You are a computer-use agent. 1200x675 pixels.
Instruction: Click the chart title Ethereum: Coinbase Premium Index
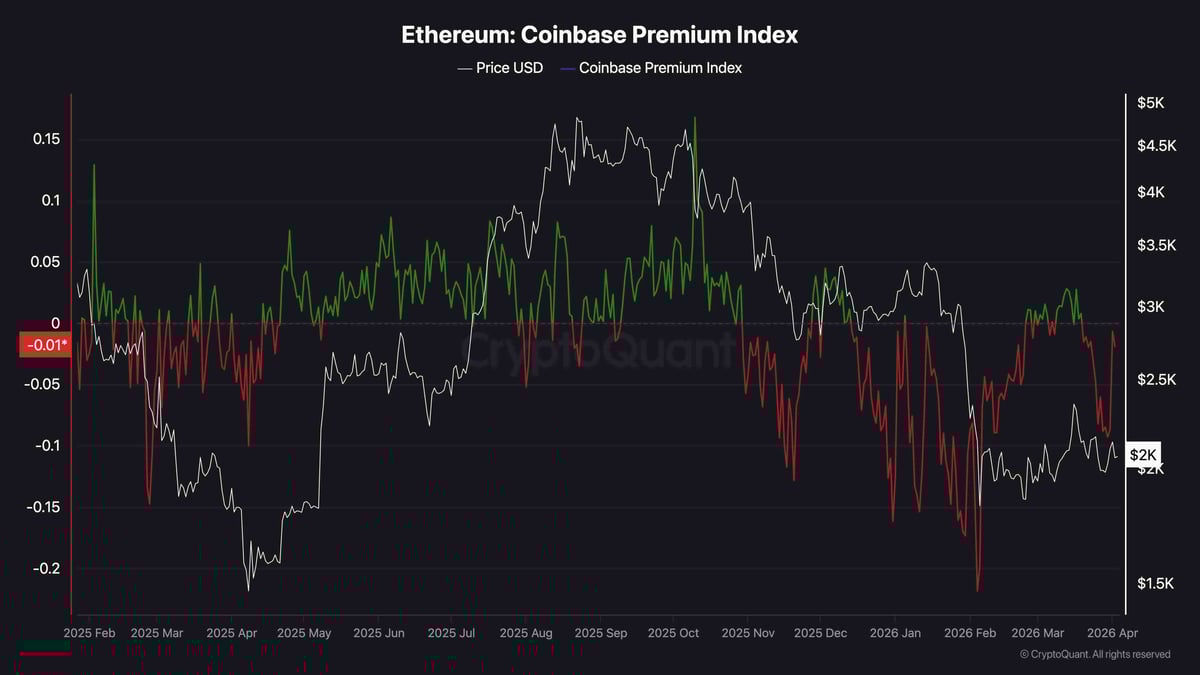[x=600, y=34]
